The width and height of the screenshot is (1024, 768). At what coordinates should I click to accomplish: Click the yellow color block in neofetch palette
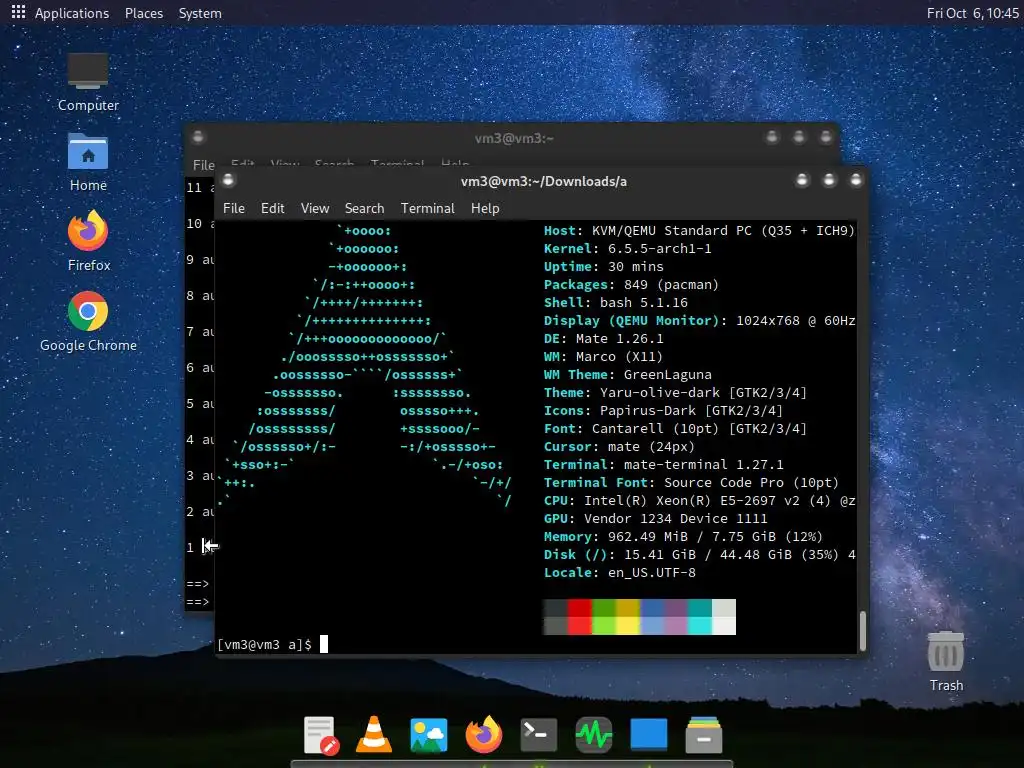(x=628, y=616)
